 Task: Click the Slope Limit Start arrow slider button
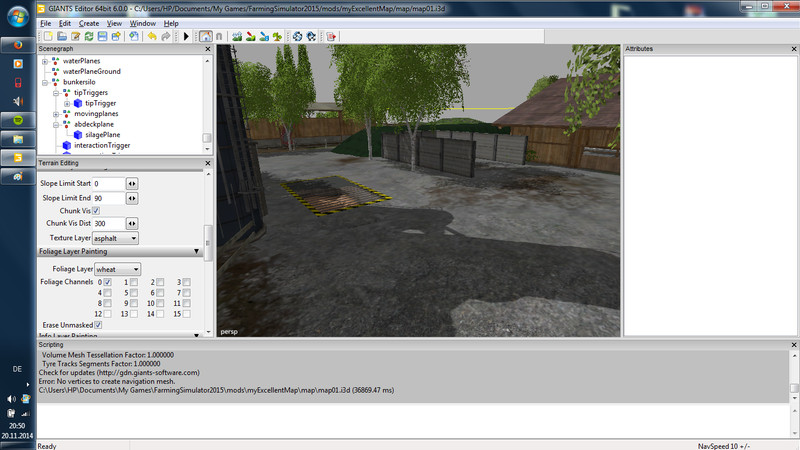click(132, 184)
